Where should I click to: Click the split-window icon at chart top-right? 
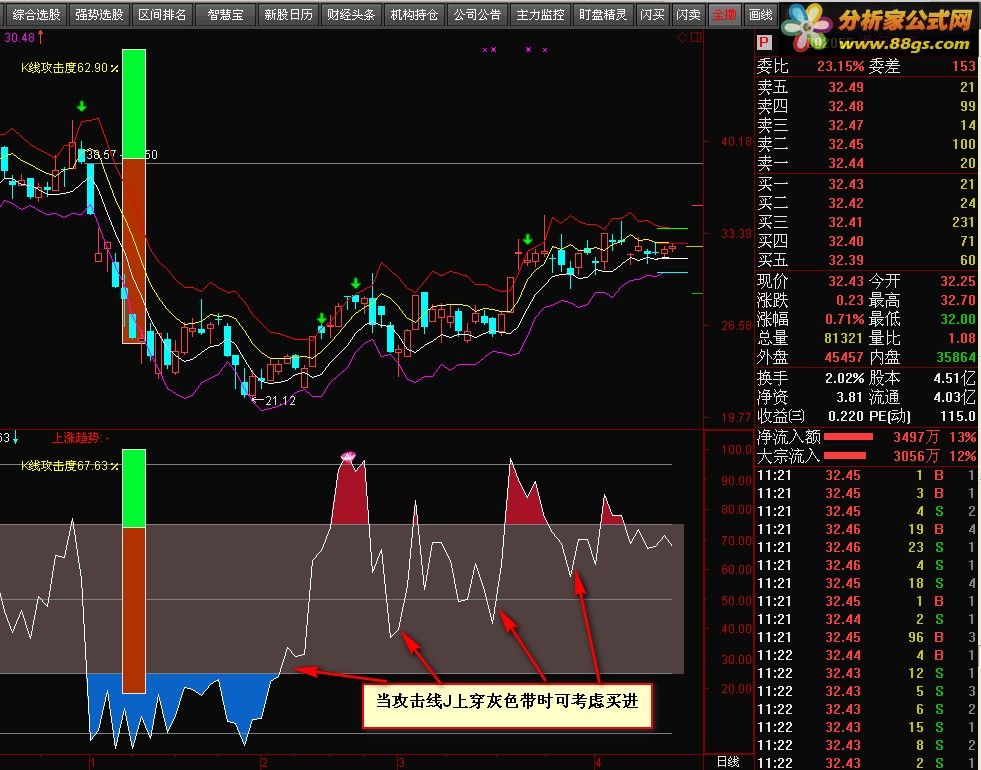click(x=696, y=38)
